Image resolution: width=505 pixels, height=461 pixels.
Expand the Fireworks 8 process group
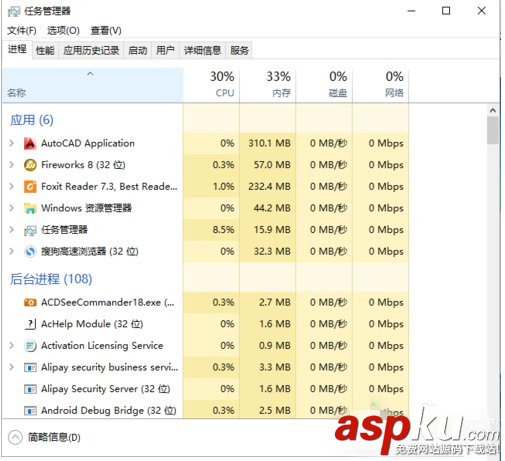pyautogui.click(x=12, y=165)
